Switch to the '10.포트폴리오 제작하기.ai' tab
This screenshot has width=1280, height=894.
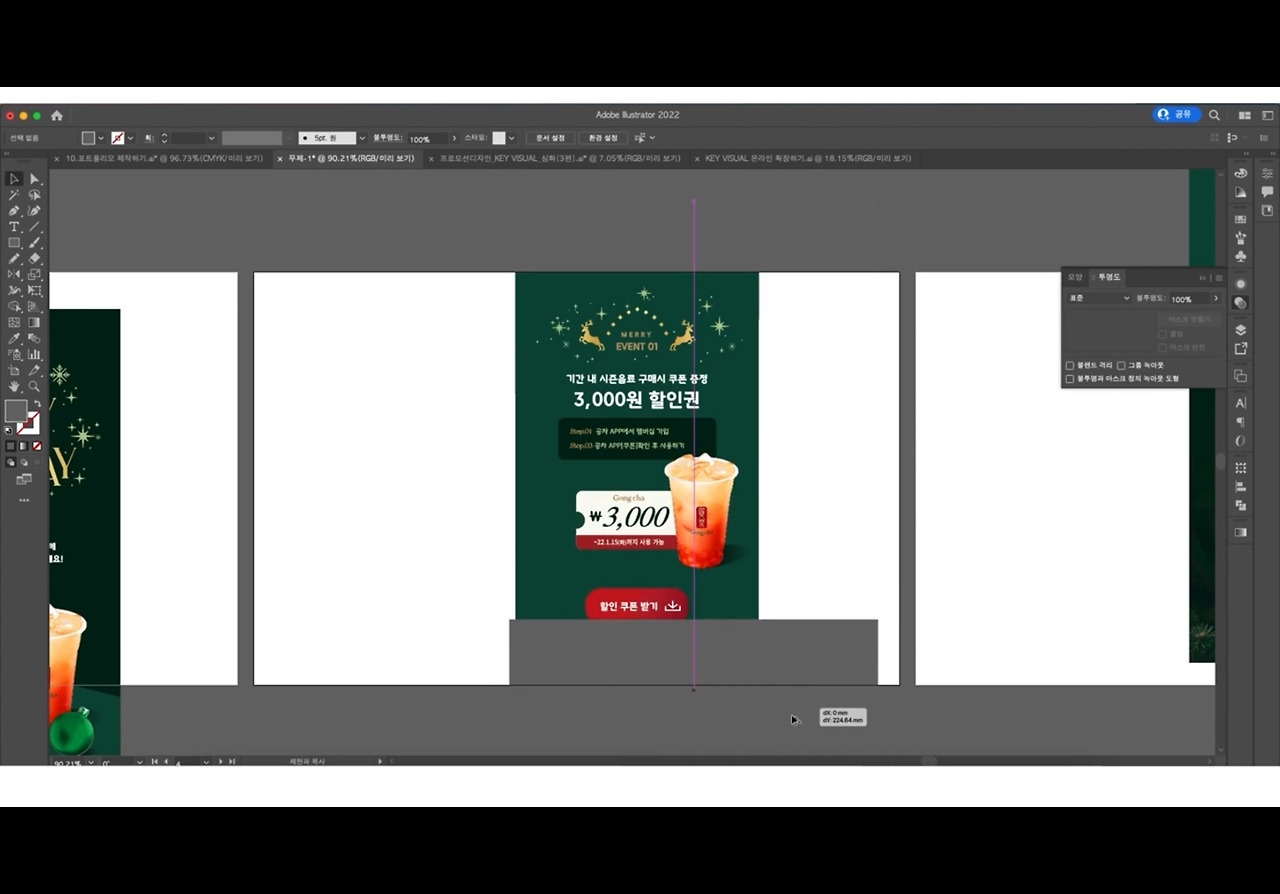(x=163, y=159)
